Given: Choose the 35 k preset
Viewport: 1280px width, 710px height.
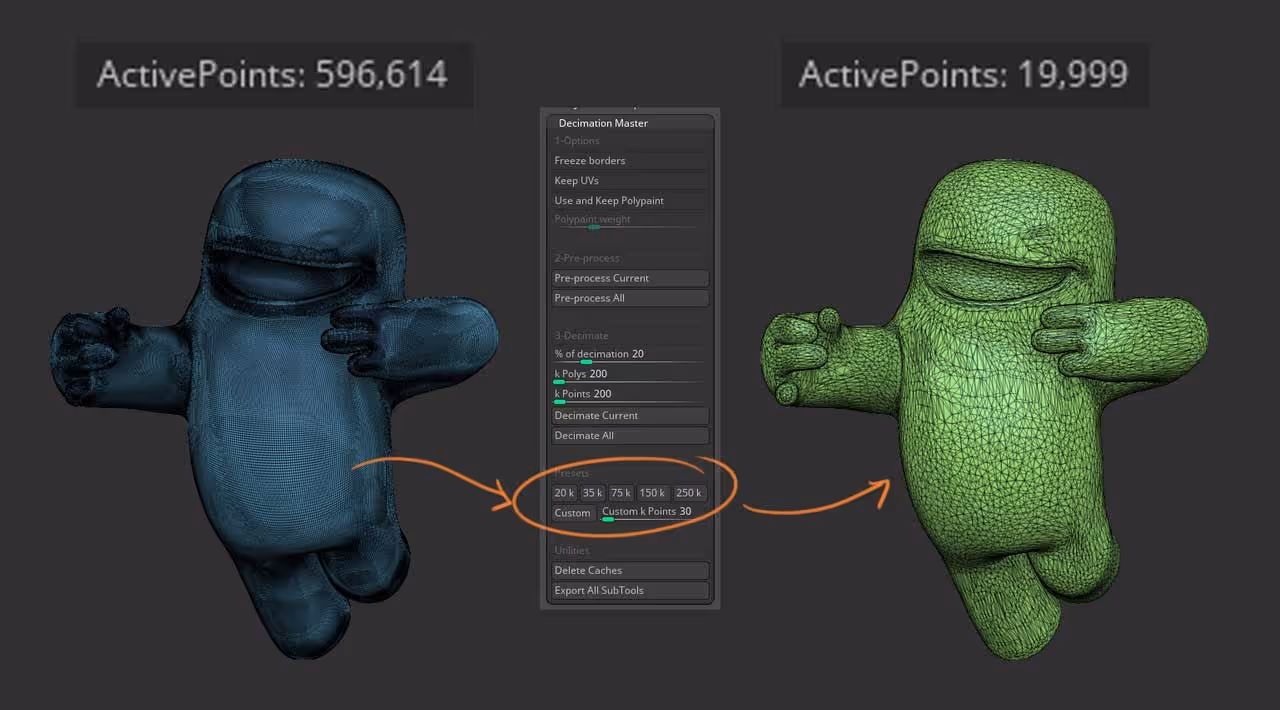Looking at the screenshot, I should pyautogui.click(x=592, y=493).
